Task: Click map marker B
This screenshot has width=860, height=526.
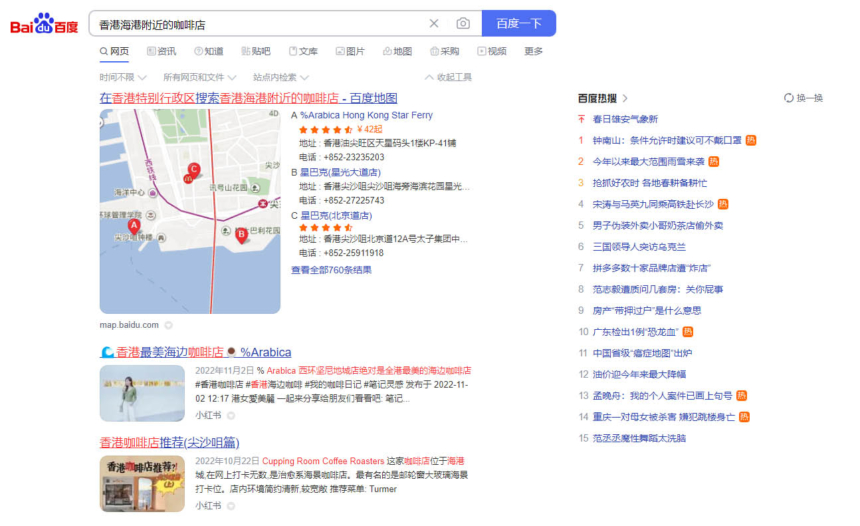Action: pos(241,235)
